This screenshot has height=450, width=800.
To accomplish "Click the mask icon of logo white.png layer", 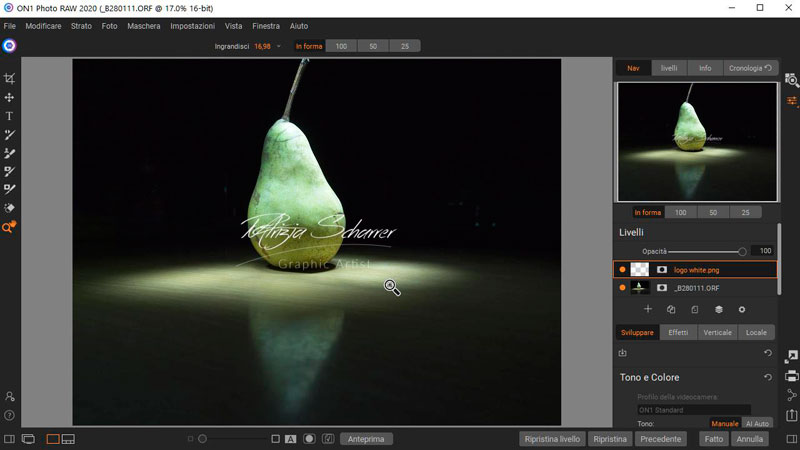I will point(662,269).
